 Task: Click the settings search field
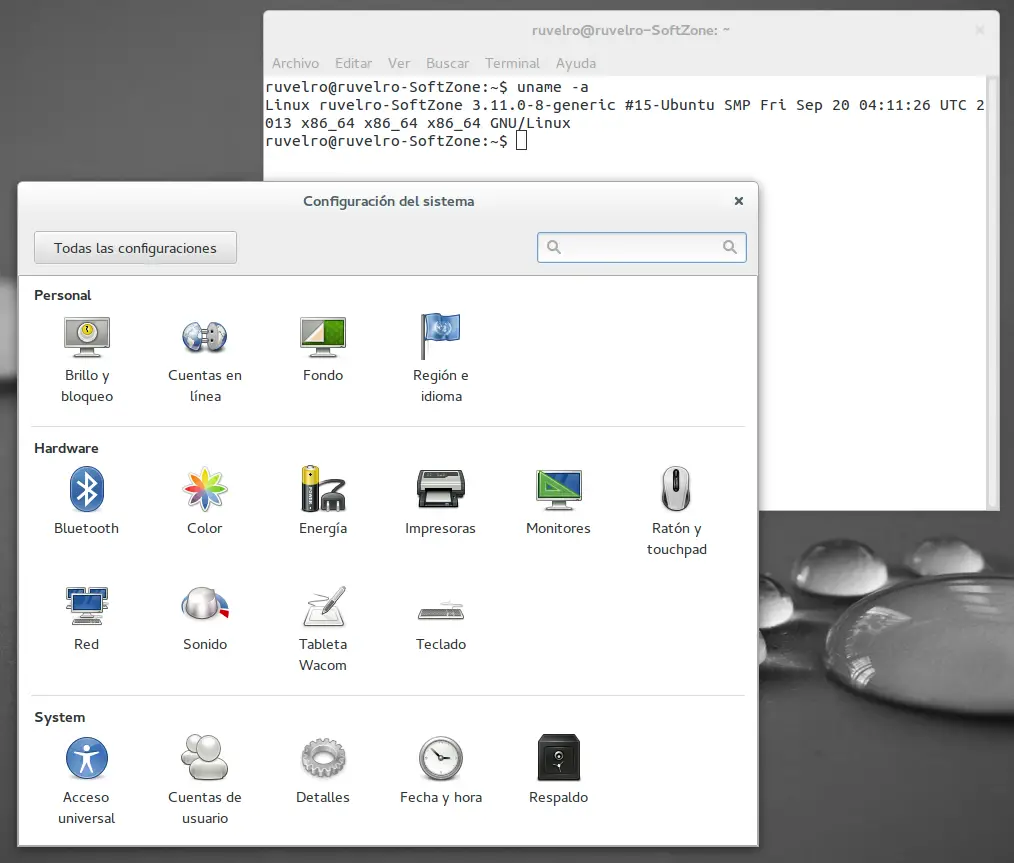point(642,247)
